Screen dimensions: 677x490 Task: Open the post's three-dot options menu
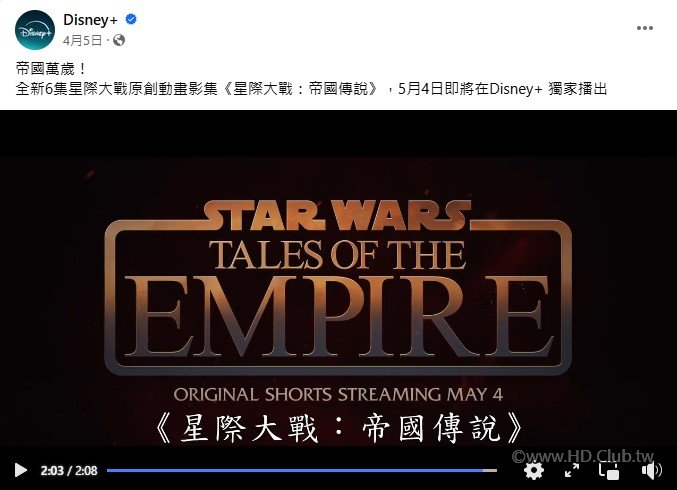click(x=645, y=28)
